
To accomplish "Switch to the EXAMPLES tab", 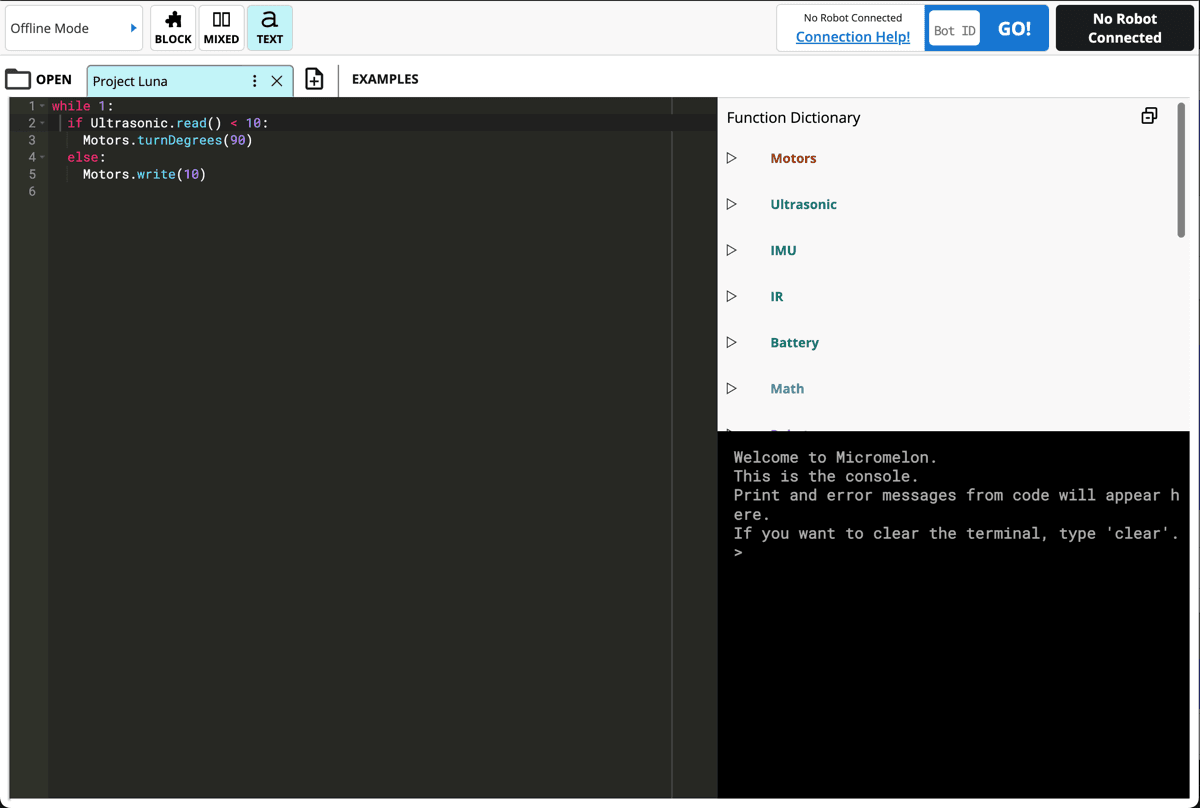I will [x=384, y=78].
